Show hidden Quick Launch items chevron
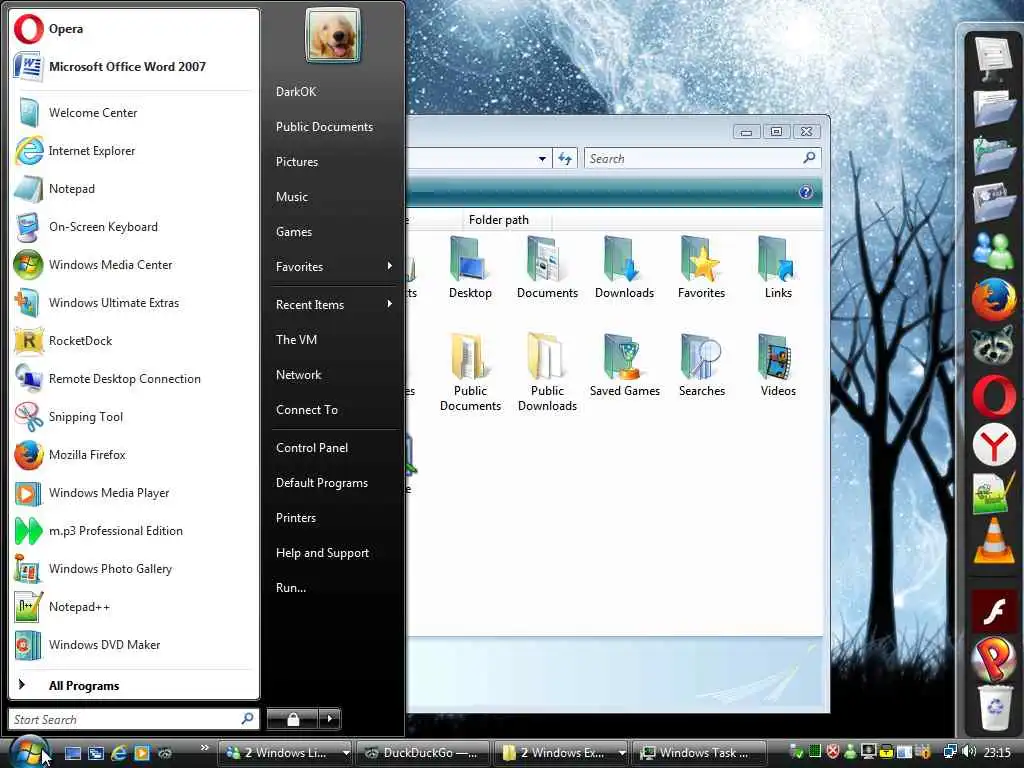The width and height of the screenshot is (1024, 768). pyautogui.click(x=204, y=747)
